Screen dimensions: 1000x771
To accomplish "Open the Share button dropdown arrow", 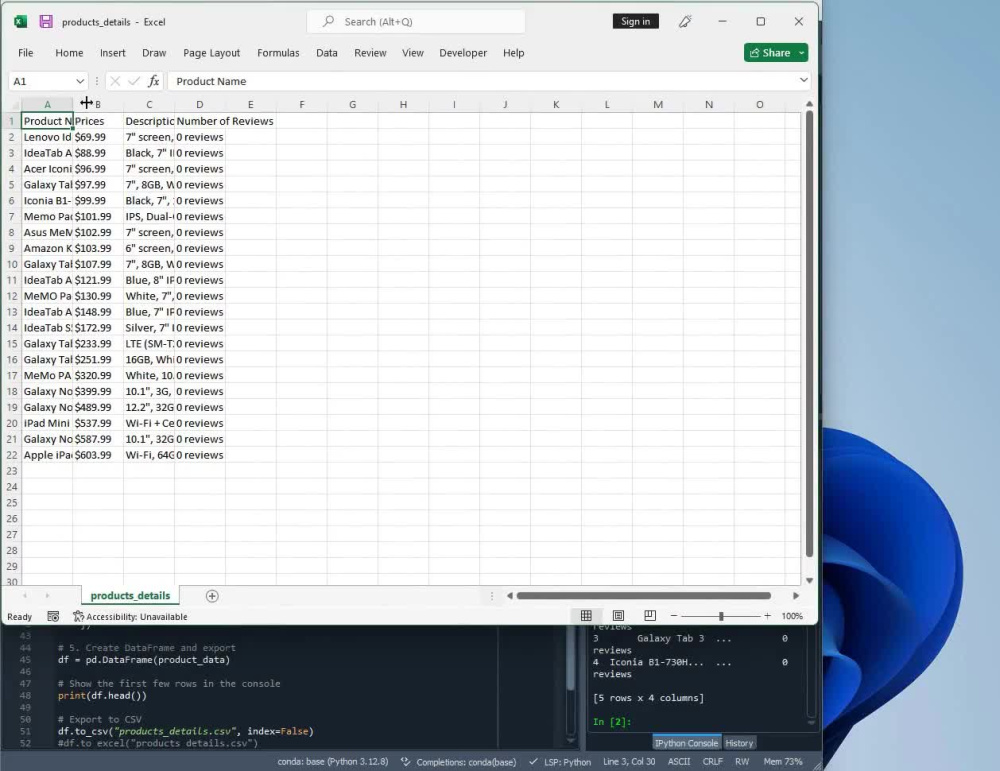I will point(802,53).
